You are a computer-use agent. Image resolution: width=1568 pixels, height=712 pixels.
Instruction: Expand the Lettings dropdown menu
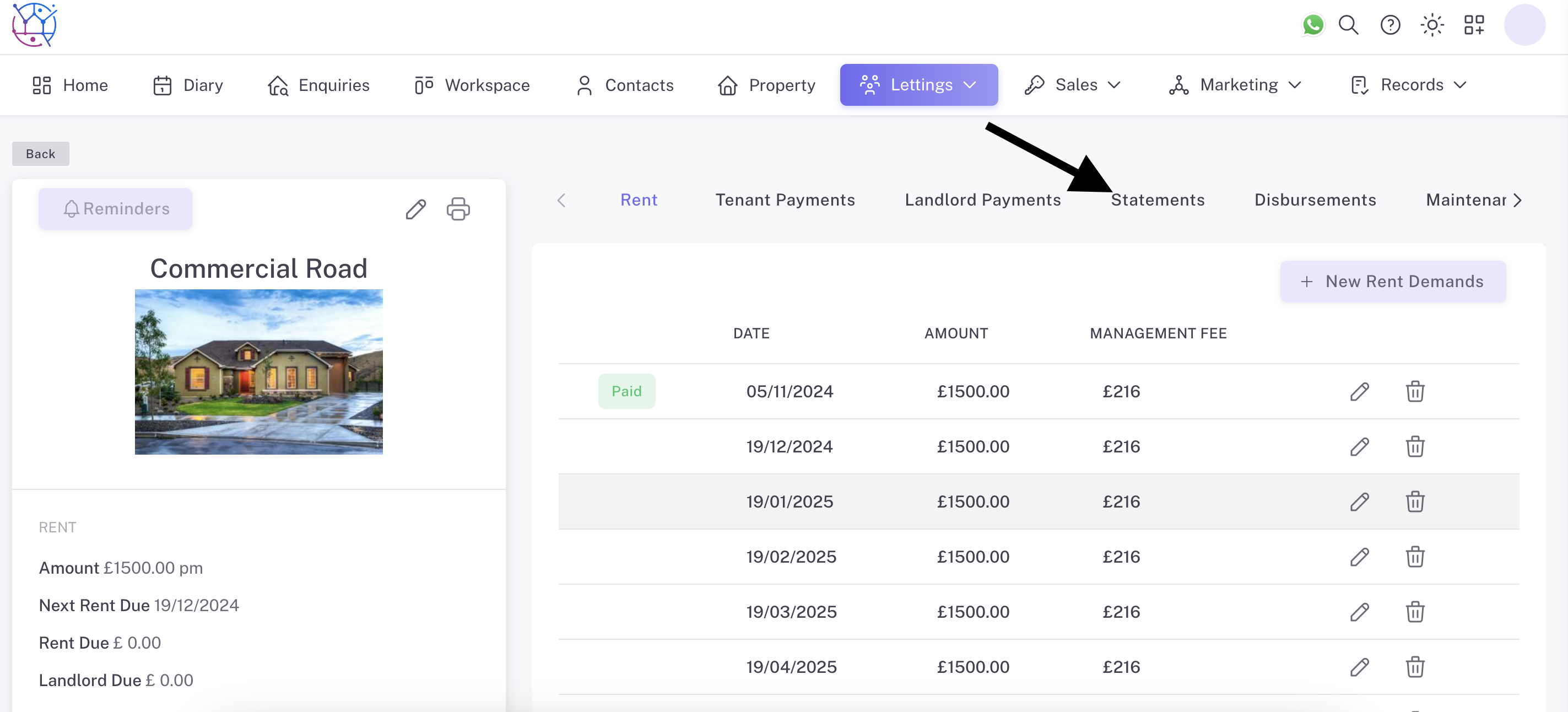pos(918,85)
